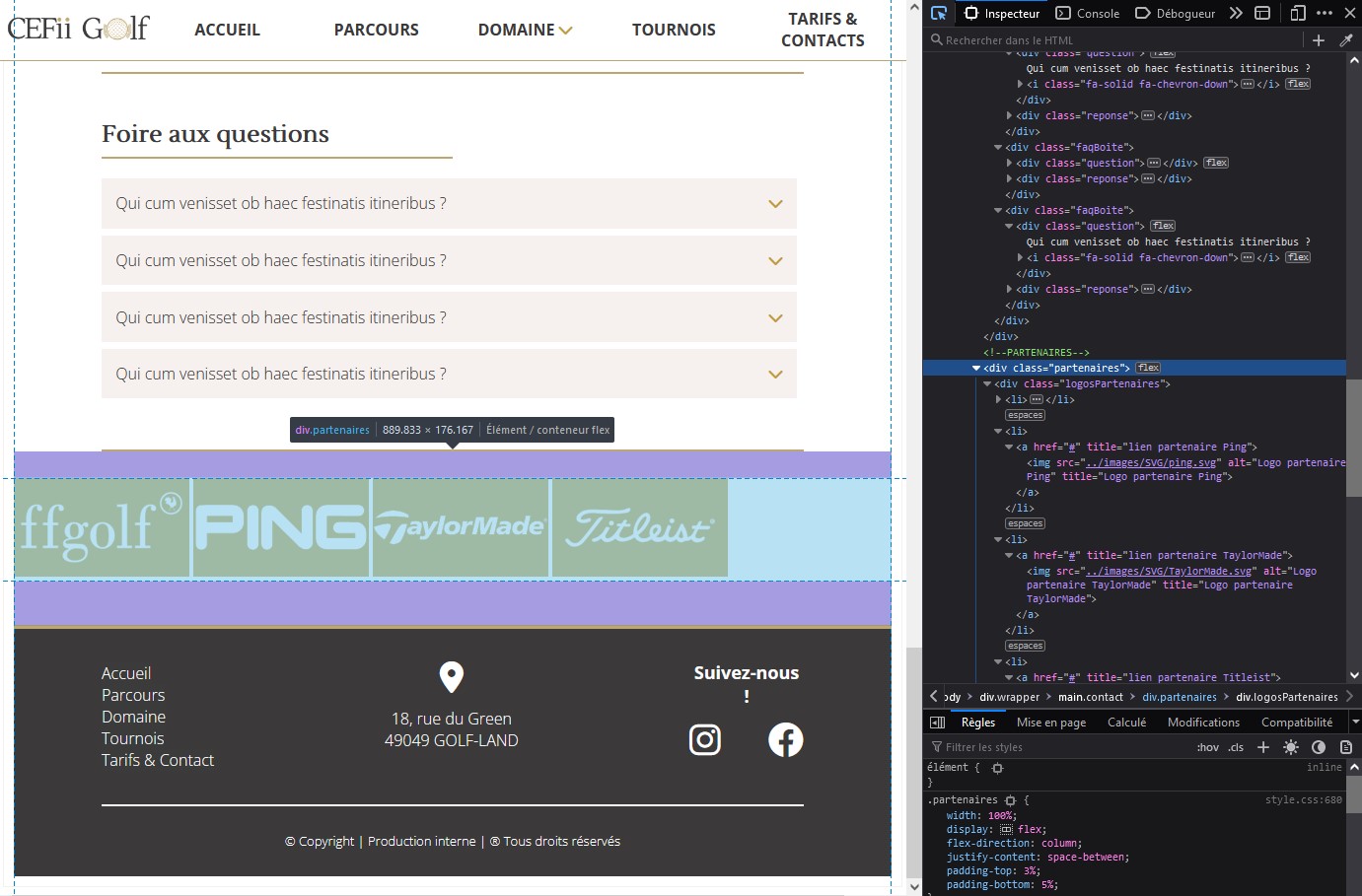Open flexbox highlighter for display flex

(1007, 830)
